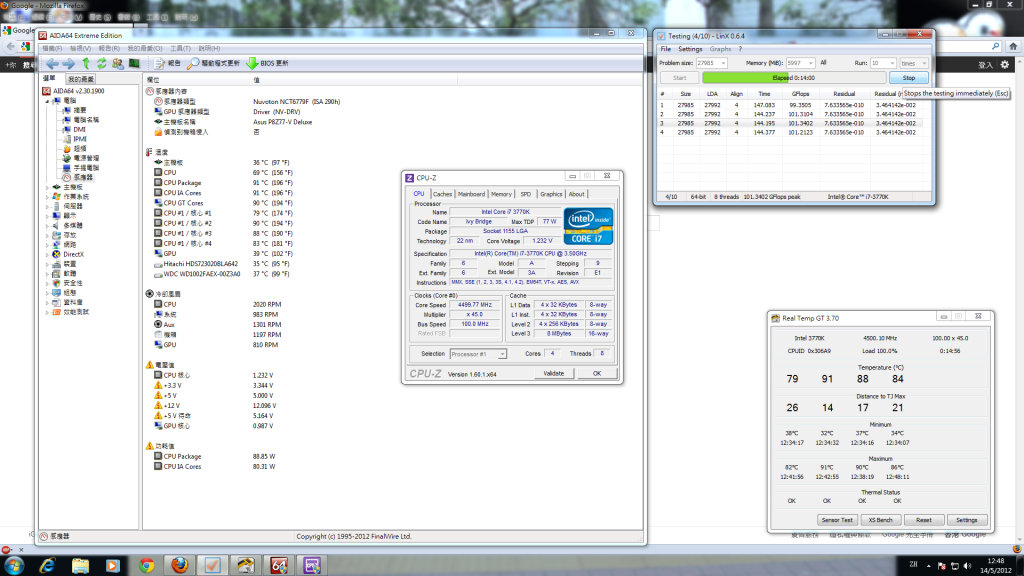
Task: Open the Windows Start menu
Action: point(14,565)
